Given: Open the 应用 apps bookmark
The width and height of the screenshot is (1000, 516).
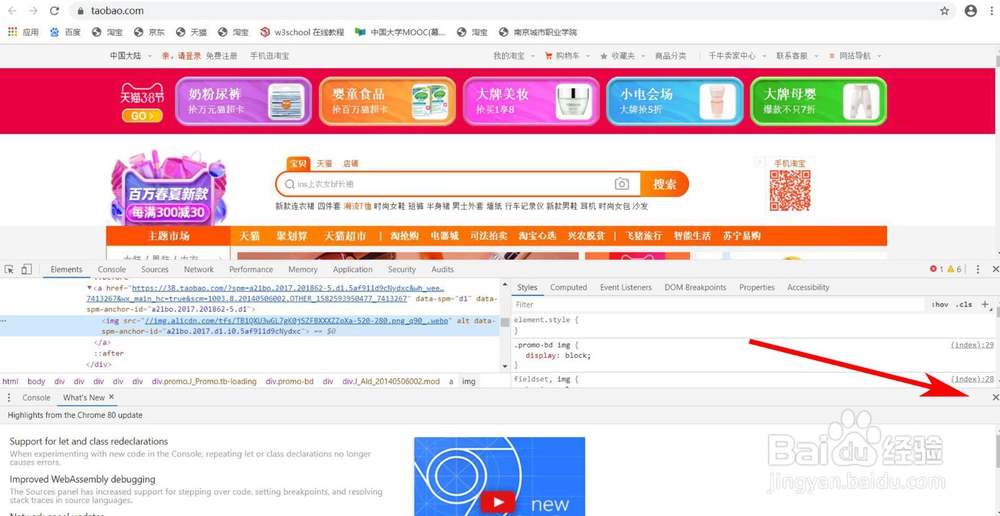Looking at the screenshot, I should [23, 32].
